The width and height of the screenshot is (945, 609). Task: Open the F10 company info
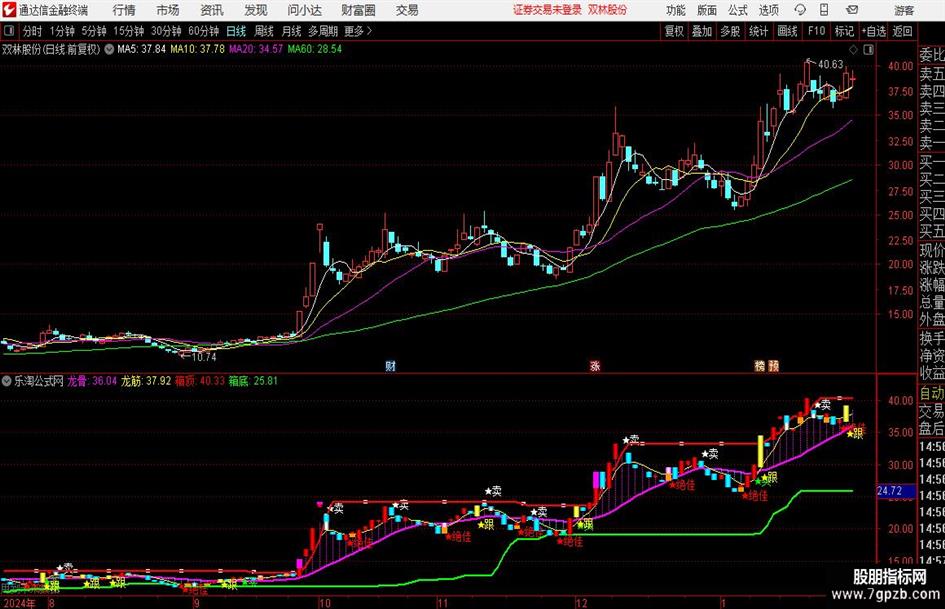click(817, 31)
